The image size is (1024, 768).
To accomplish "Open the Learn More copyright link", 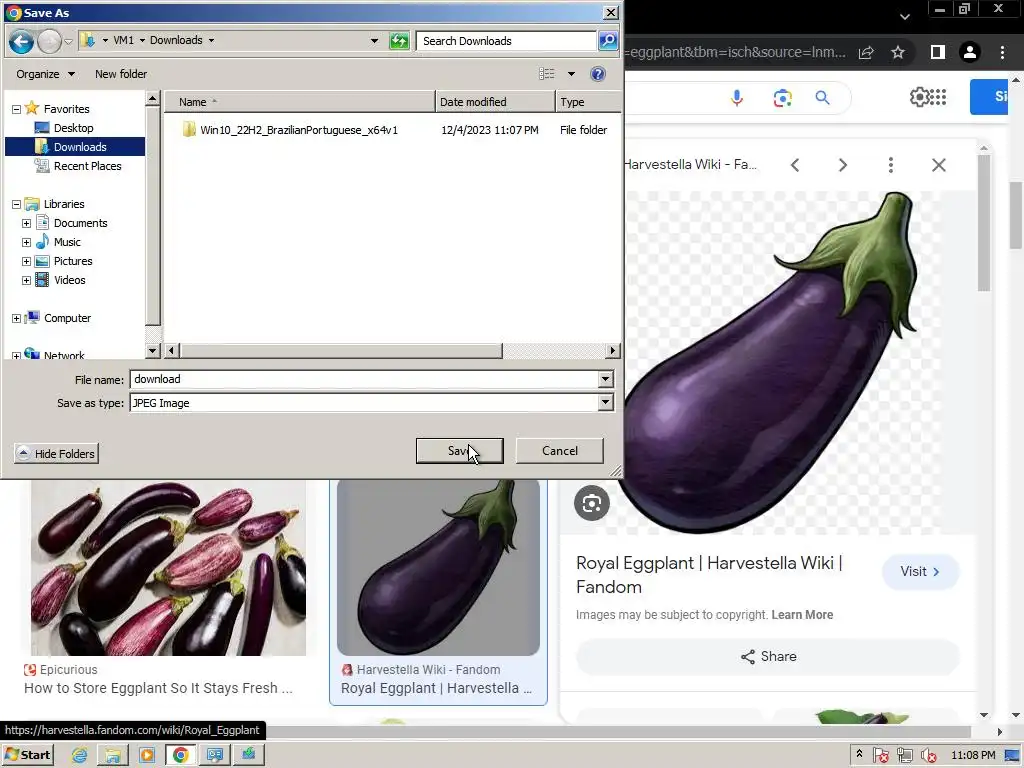I will [x=802, y=615].
